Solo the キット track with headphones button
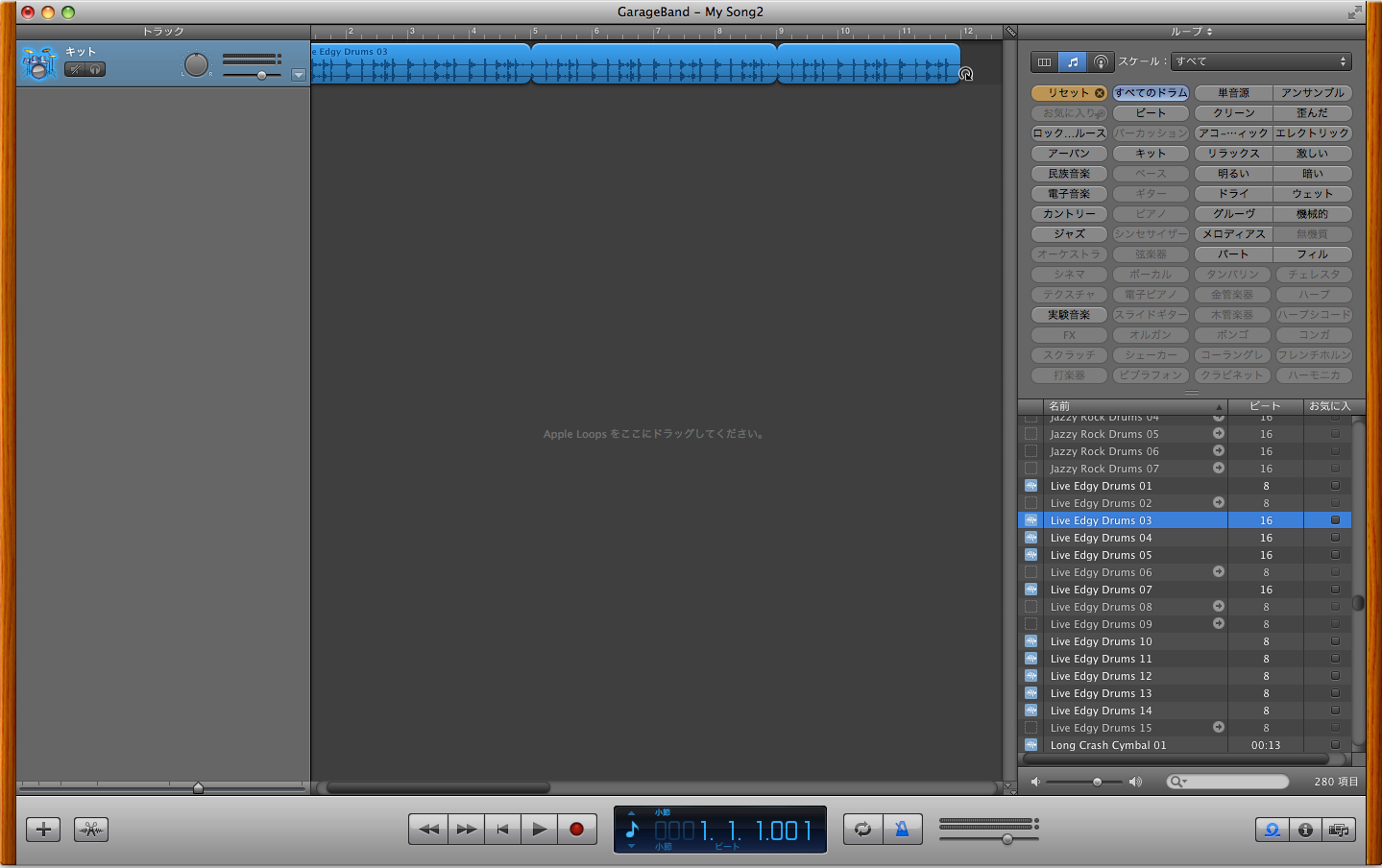 tap(95, 69)
